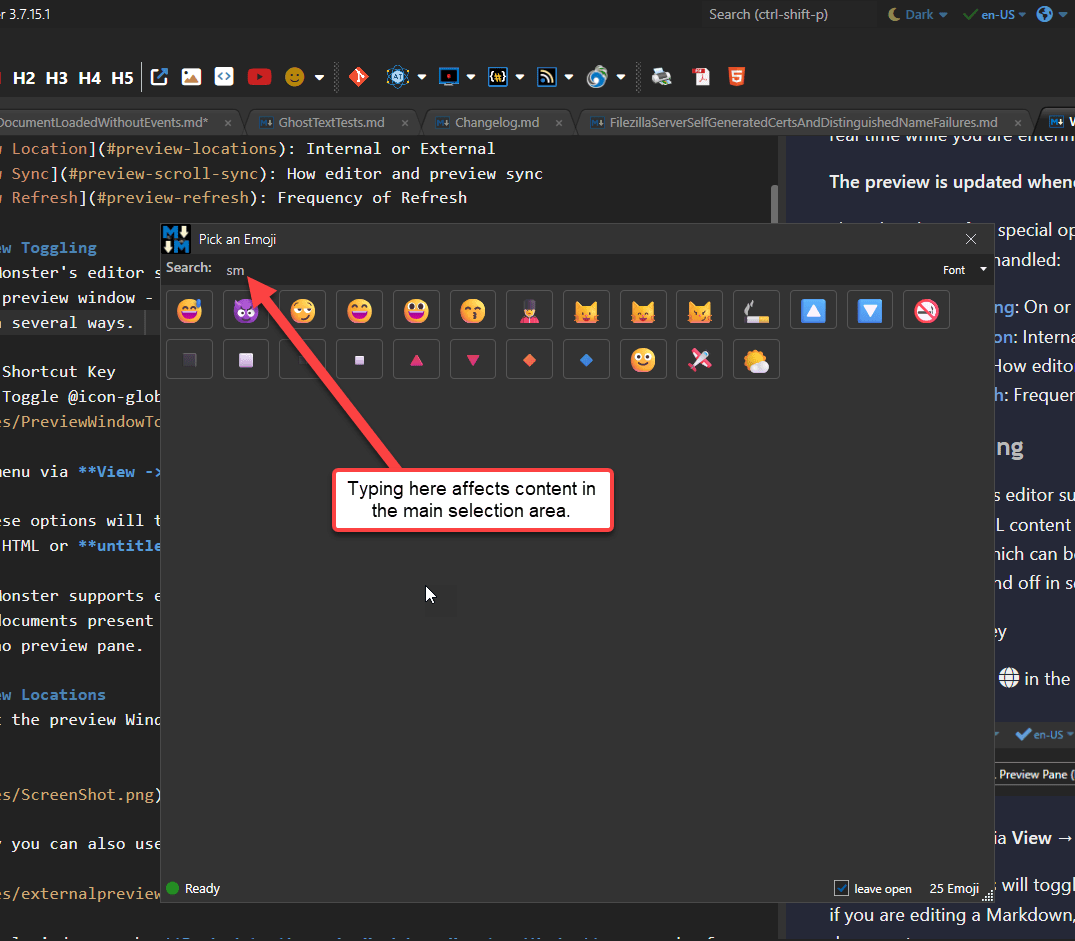
Task: Open the Font dropdown in emoji picker
Action: pos(965,270)
